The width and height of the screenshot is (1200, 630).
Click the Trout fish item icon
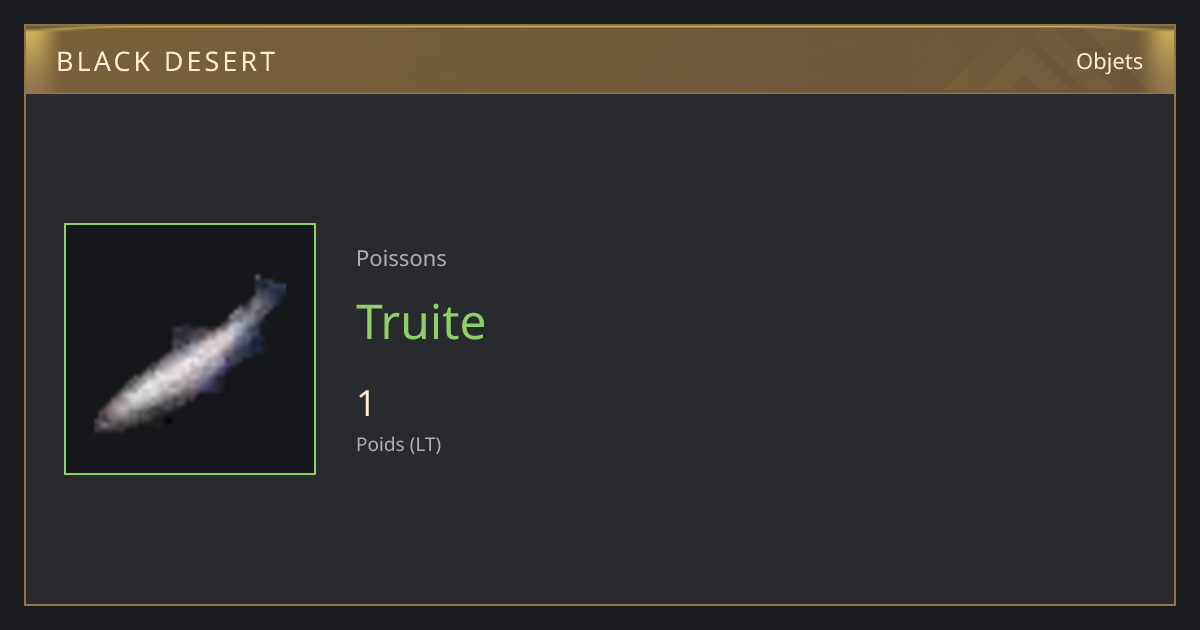(x=190, y=349)
